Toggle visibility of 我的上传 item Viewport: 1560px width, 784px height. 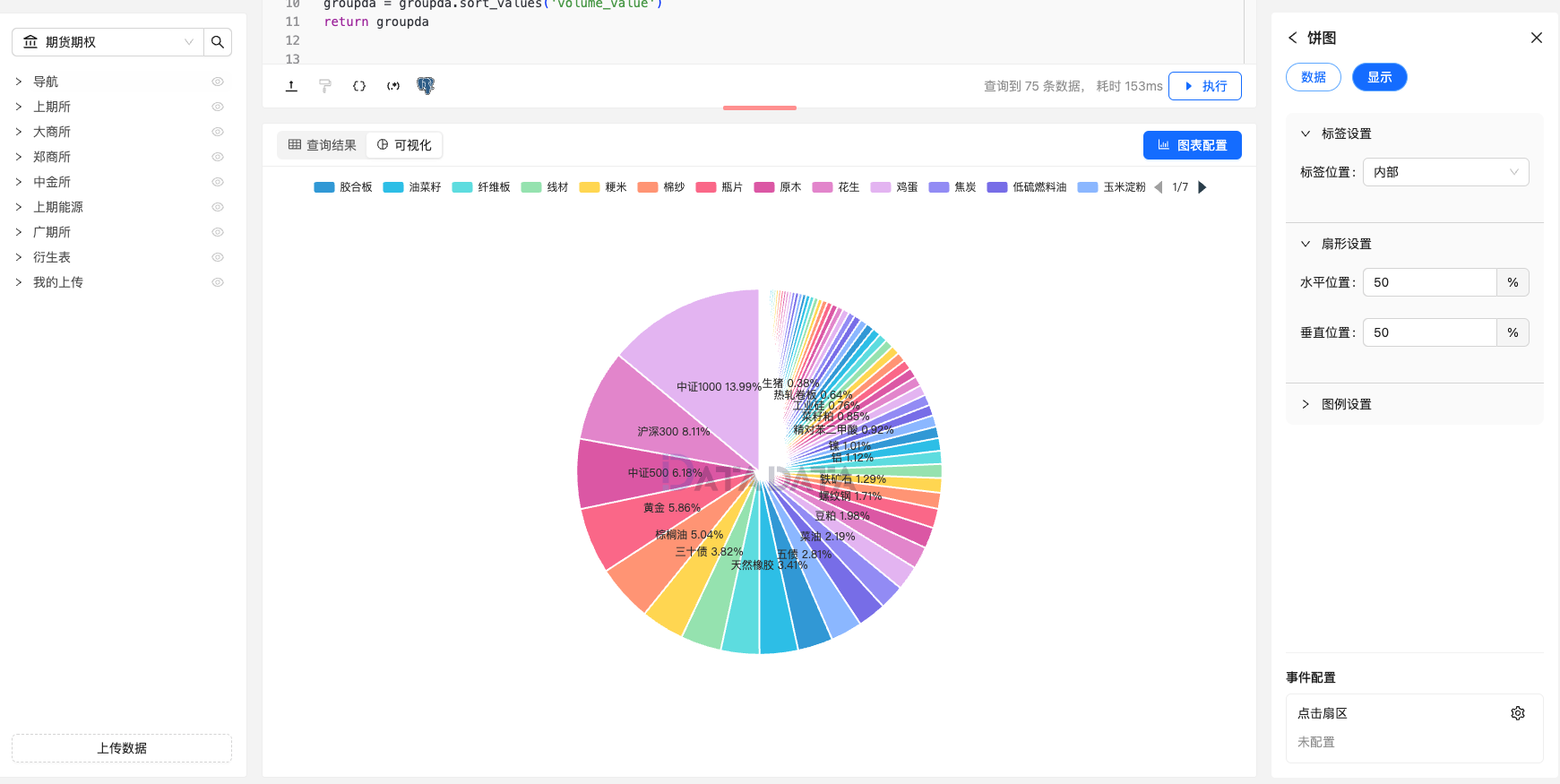click(218, 282)
